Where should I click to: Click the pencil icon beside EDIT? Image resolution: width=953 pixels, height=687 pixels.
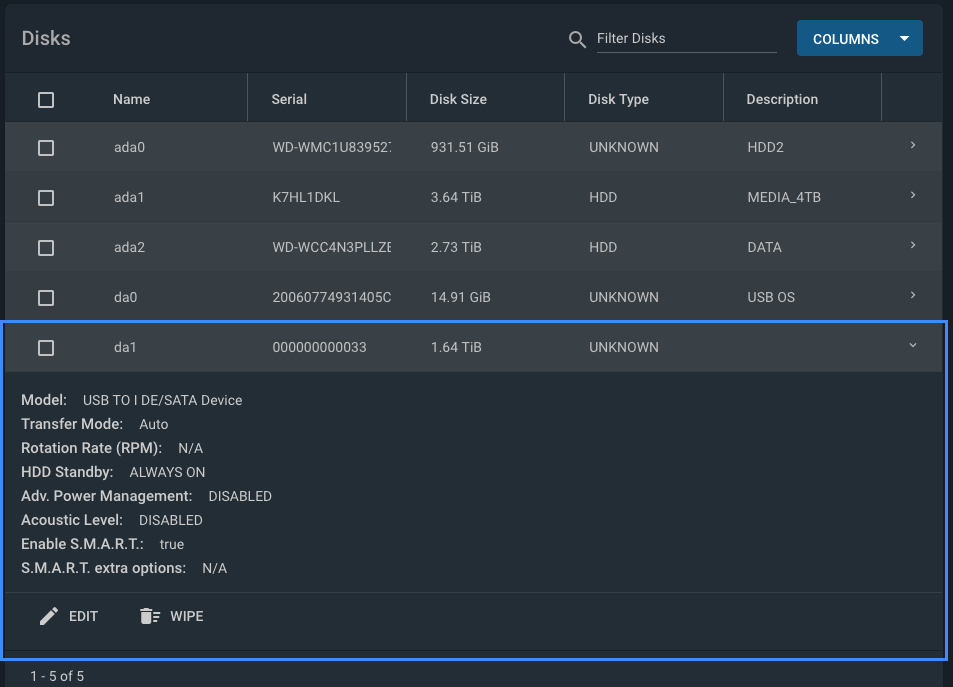(49, 616)
